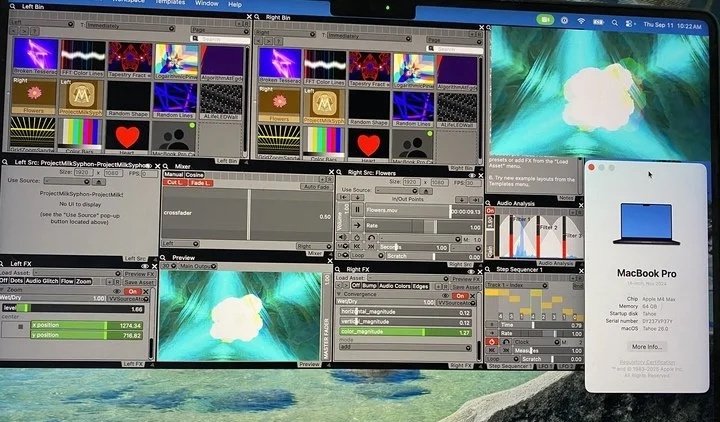This screenshot has width=720, height=422.
Task: Click Preview FX button in Left FX
Action: pyautogui.click(x=140, y=274)
